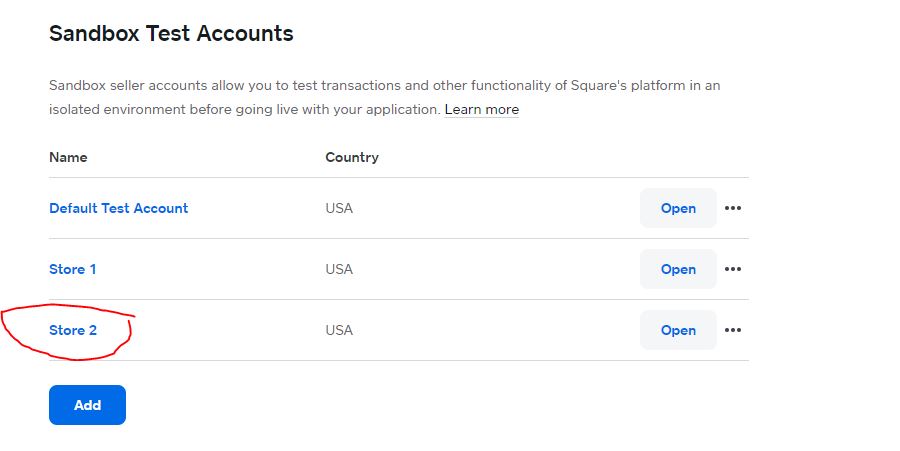The height and width of the screenshot is (451, 900).
Task: Click the Sandbox Test Accounts heading
Action: point(171,33)
